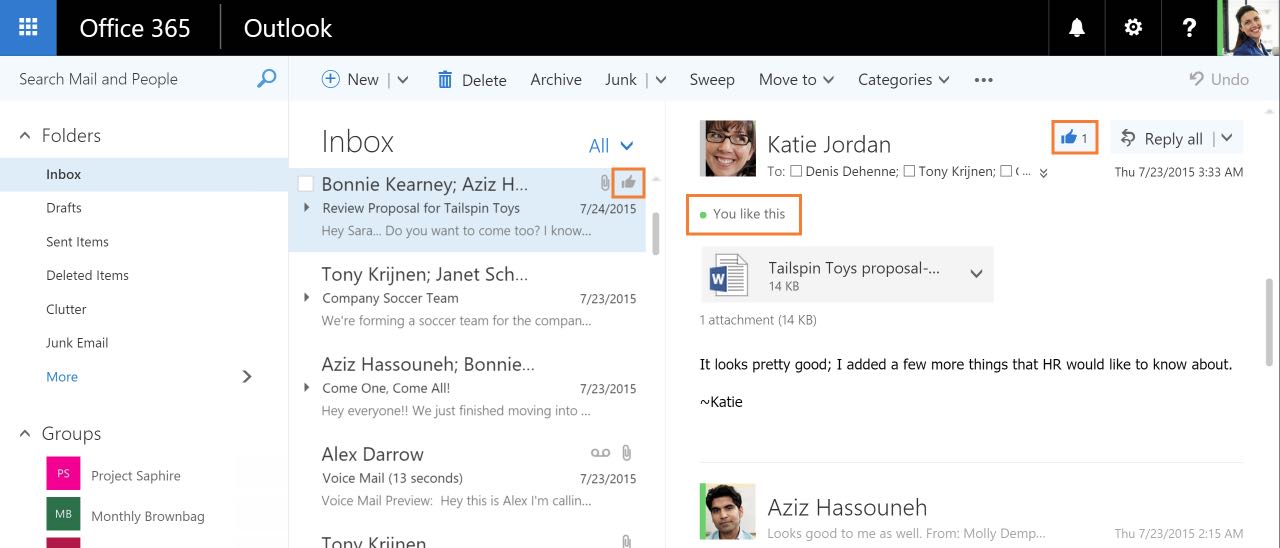Open the Office 365 app launcher grid
Screen dimensions: 1280x548
coord(28,28)
